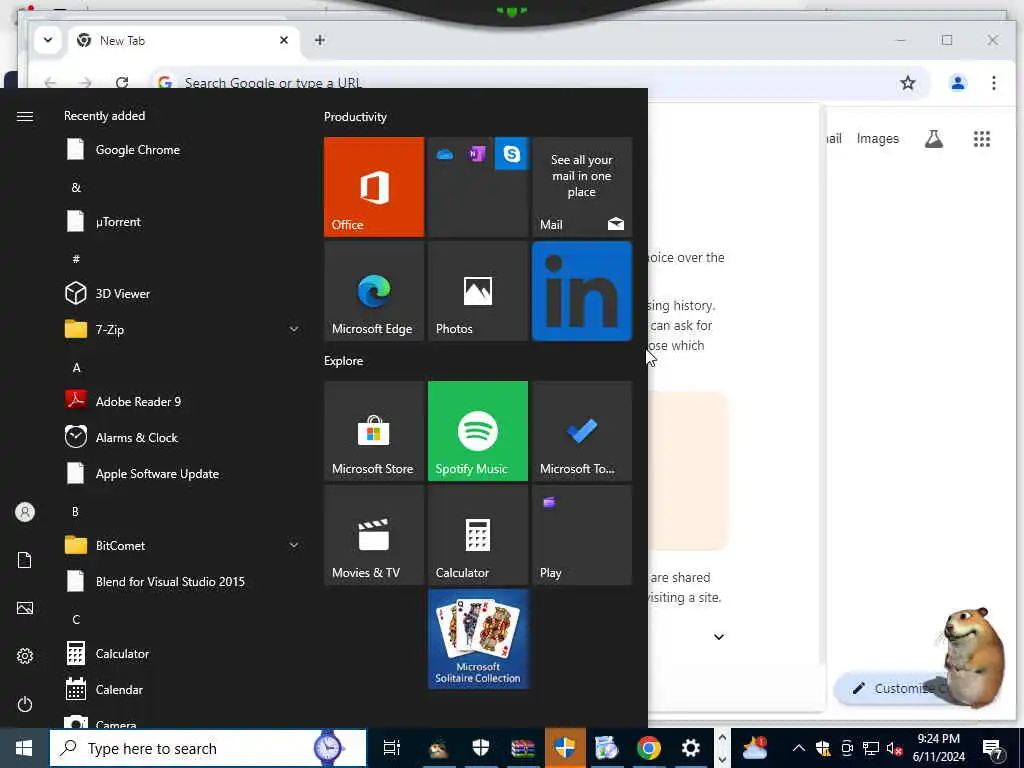Click the Explore group heading

[x=344, y=360]
